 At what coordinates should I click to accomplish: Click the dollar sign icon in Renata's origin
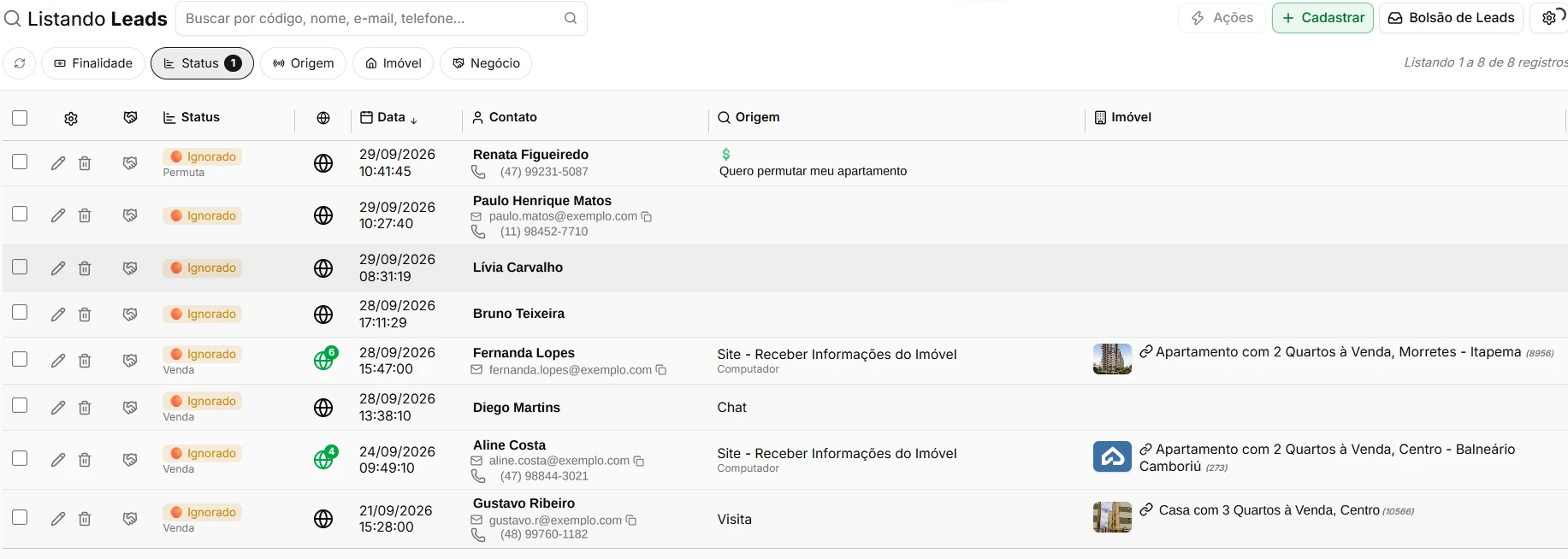725,155
